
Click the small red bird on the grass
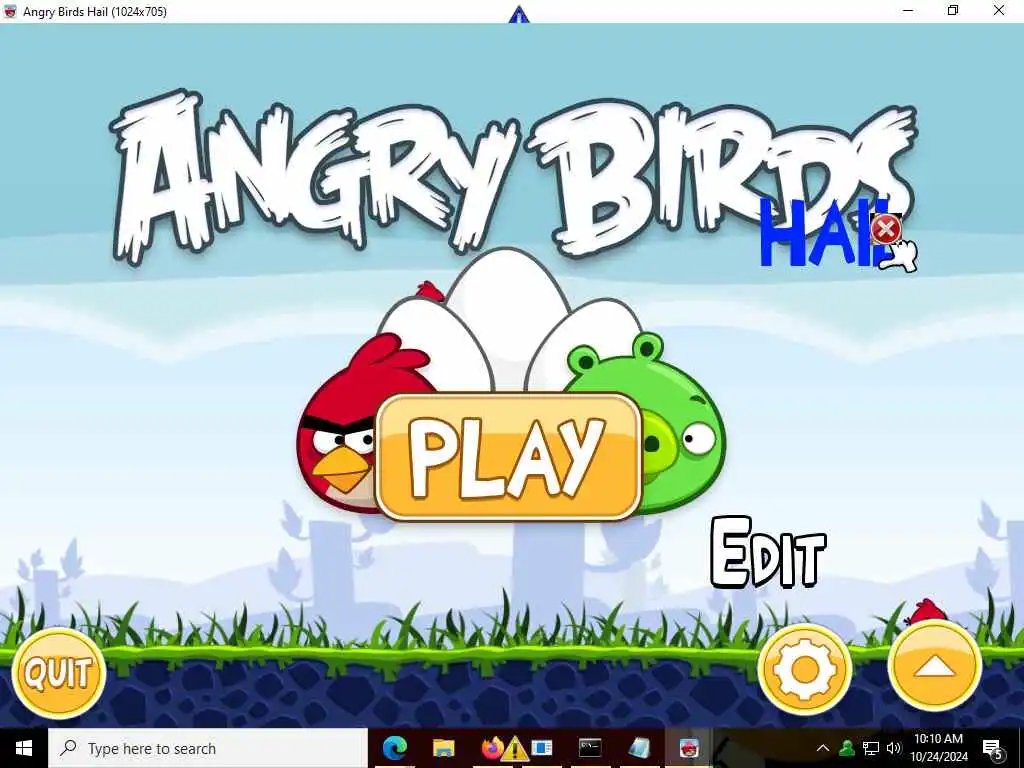click(927, 613)
